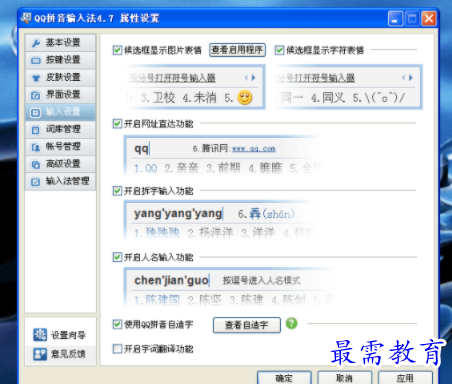Screen dimensions: 452x384
Task: Click the wrench icon beside 基本设置
Action: coord(36,43)
